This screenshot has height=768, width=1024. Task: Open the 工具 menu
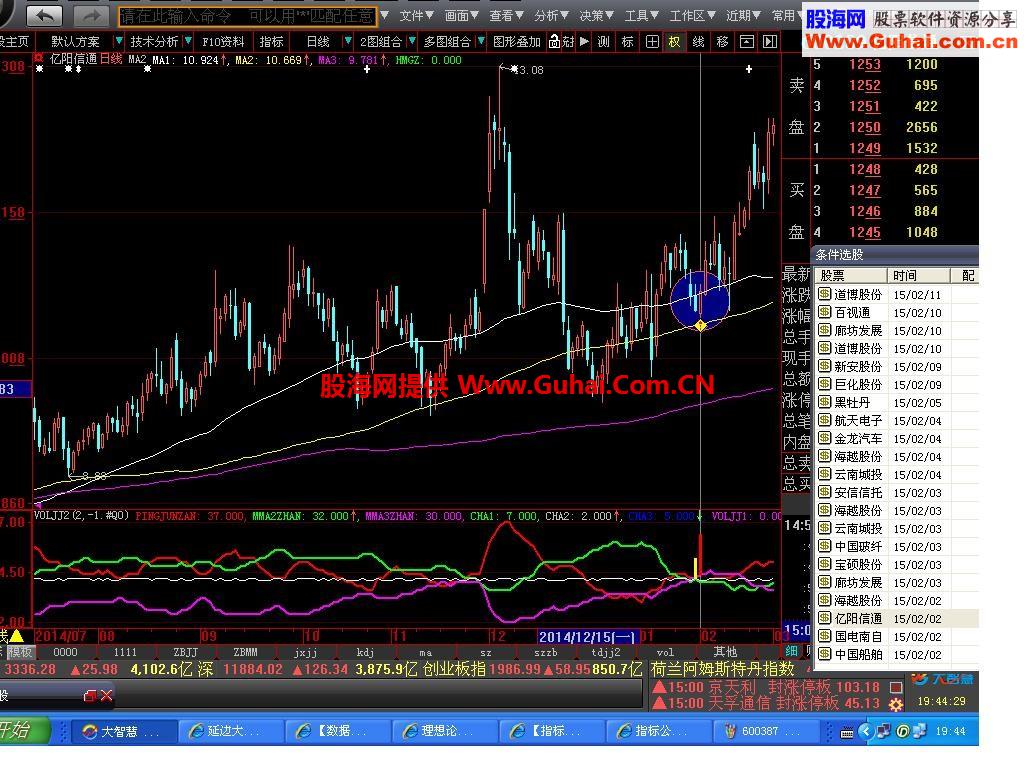641,16
